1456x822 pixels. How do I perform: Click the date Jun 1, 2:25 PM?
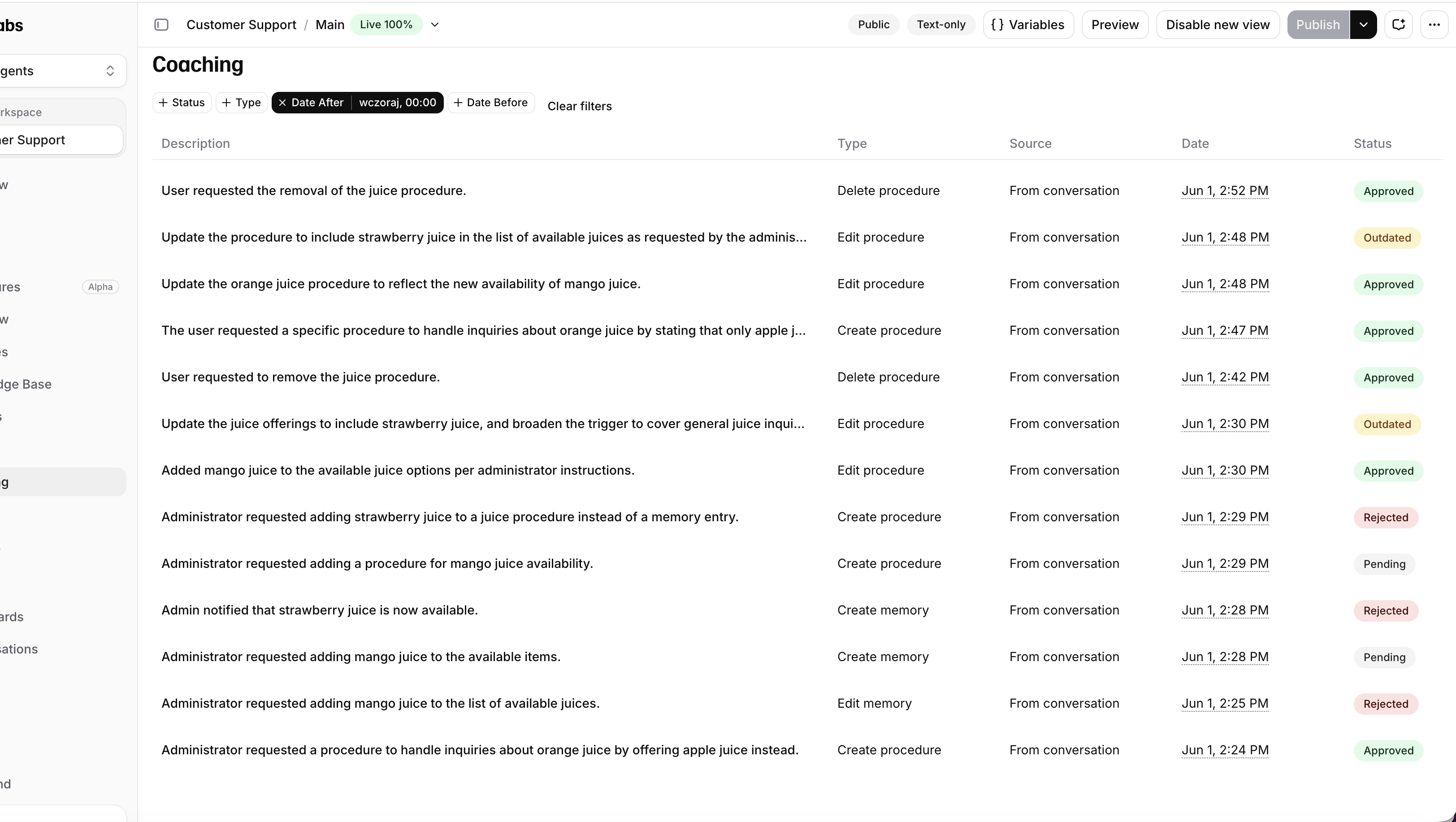tap(1225, 703)
